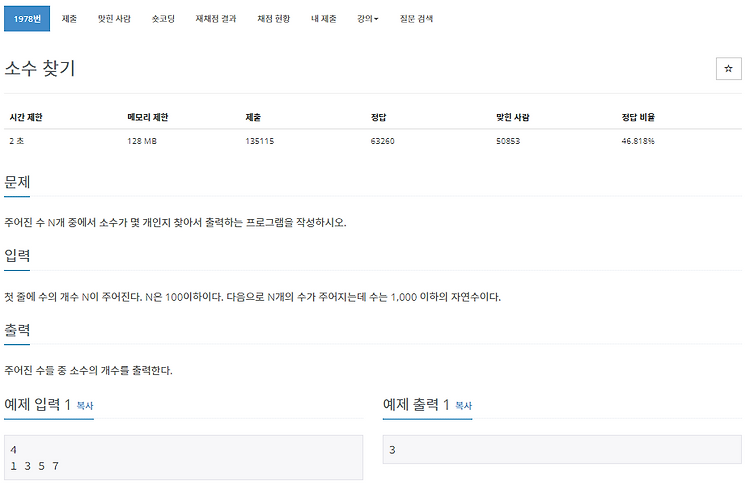Viewport: 750px width, 485px height.
Task: Click the 맞힌 사람 column header in table
Action: (x=513, y=117)
